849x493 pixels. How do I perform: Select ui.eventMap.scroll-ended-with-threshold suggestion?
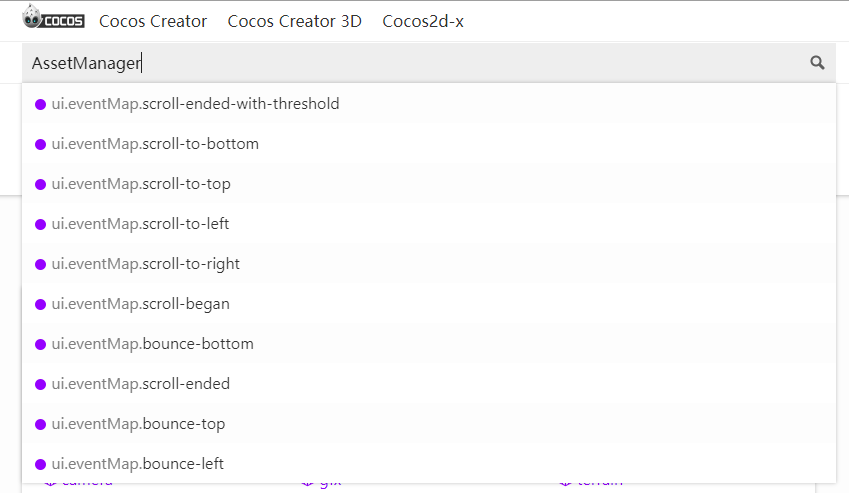click(x=196, y=104)
